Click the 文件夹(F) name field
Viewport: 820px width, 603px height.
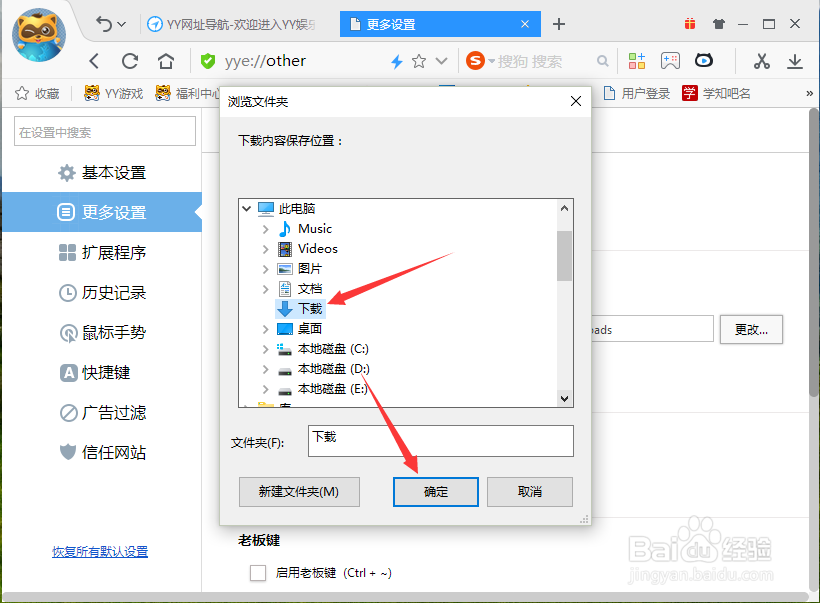click(x=441, y=441)
